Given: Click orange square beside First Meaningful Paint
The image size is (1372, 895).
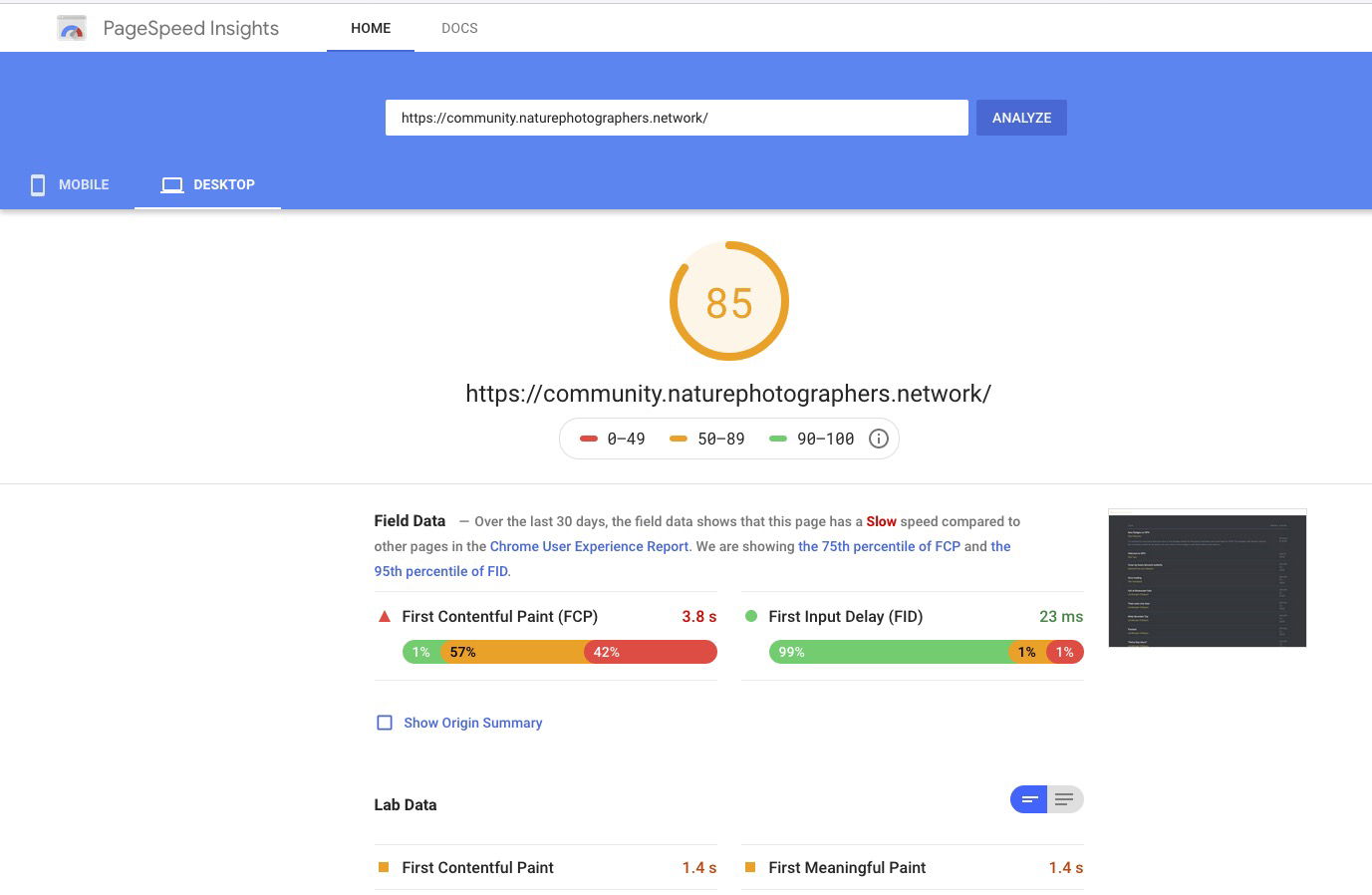Looking at the screenshot, I should point(750,867).
